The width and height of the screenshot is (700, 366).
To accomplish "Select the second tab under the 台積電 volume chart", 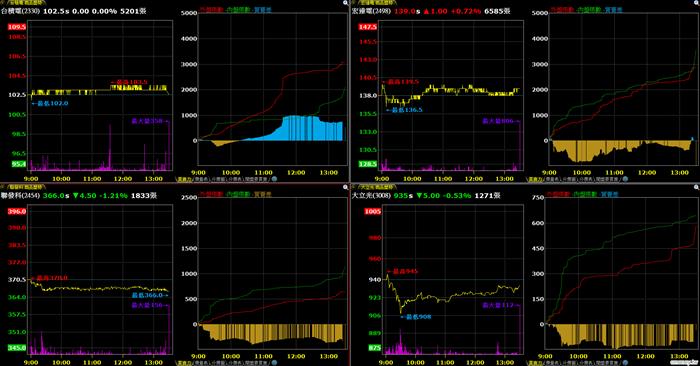I will (x=201, y=179).
